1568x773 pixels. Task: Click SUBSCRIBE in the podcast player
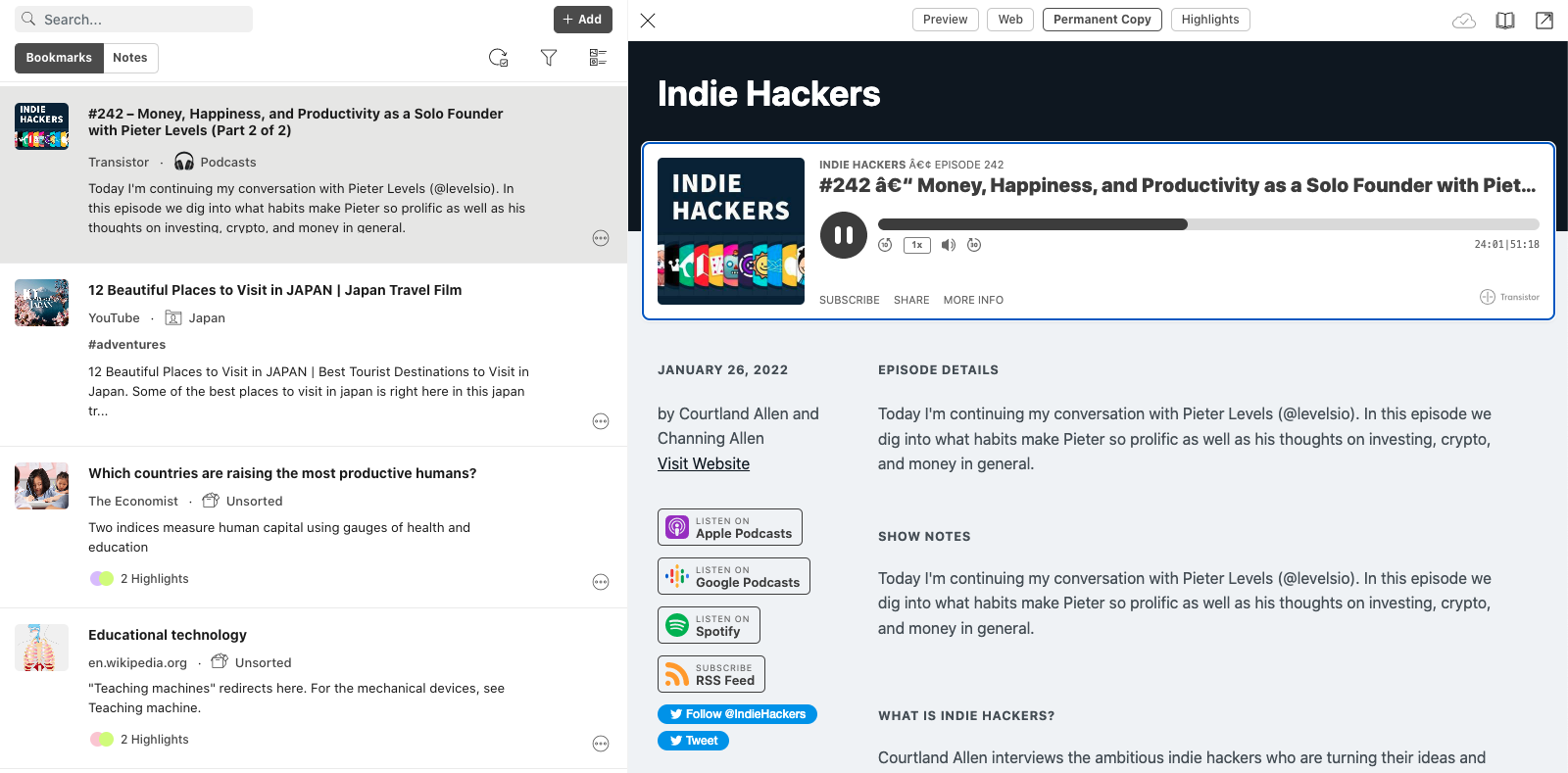click(850, 300)
